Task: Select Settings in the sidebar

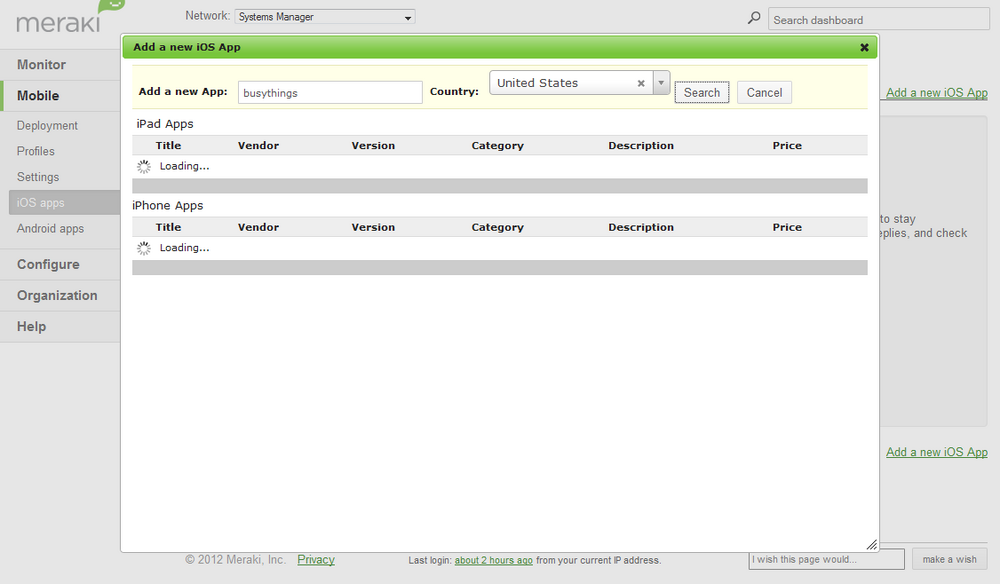Action: pos(38,177)
